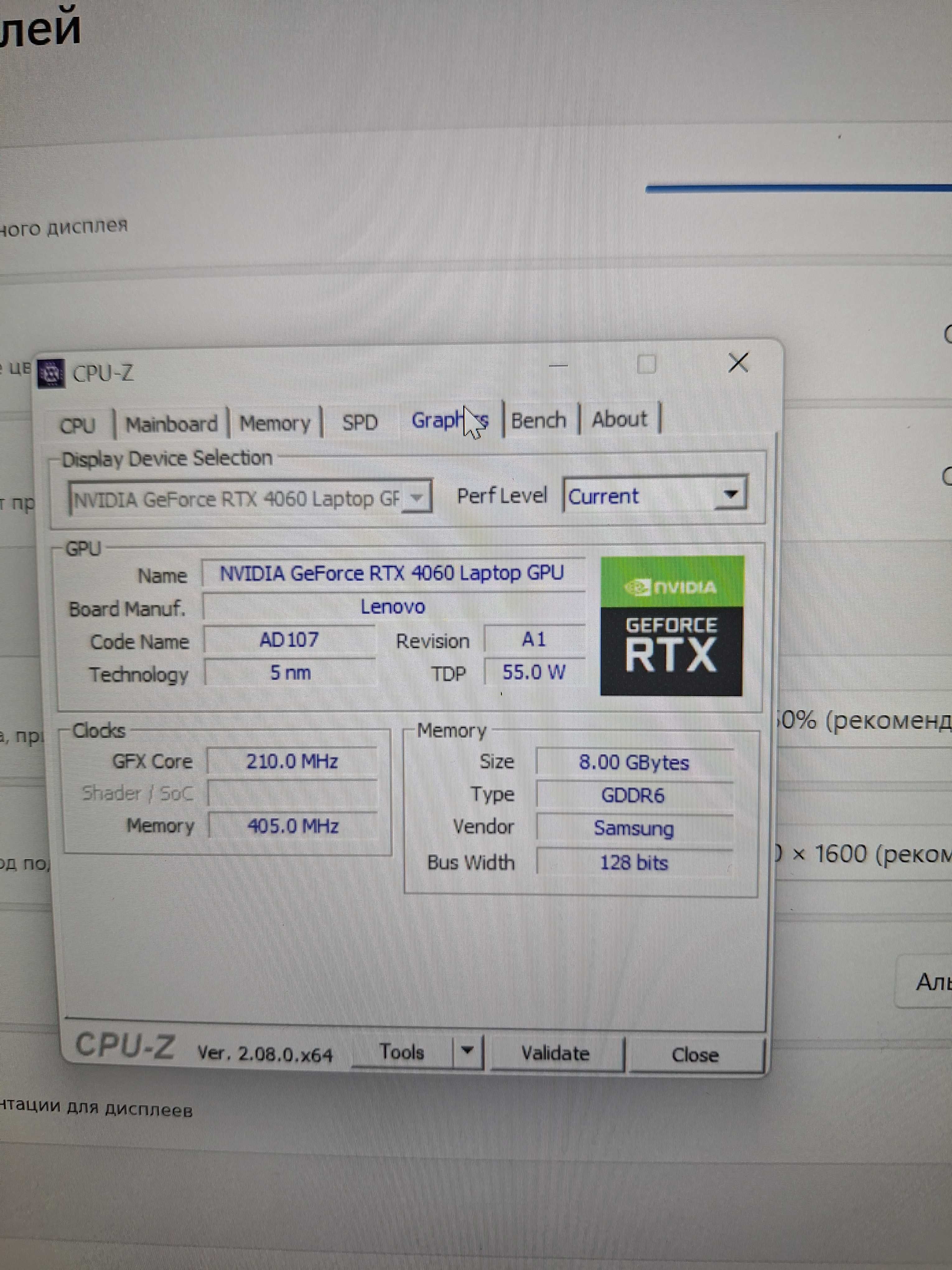This screenshot has height=1270, width=952.
Task: Click the NVIDIA GeForce RTX logo
Action: click(x=671, y=625)
